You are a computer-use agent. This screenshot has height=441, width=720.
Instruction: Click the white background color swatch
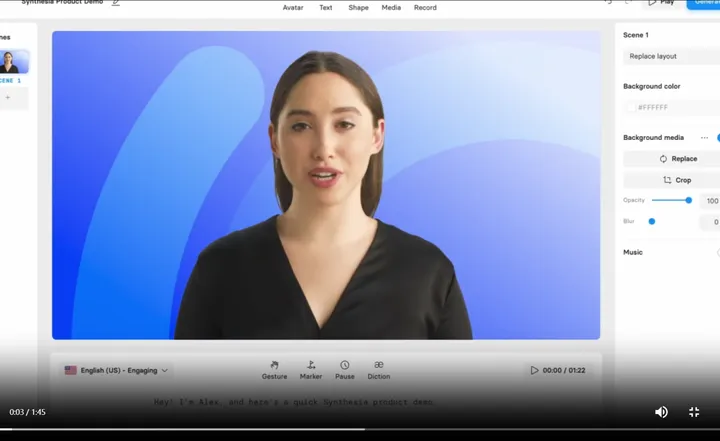pos(631,107)
